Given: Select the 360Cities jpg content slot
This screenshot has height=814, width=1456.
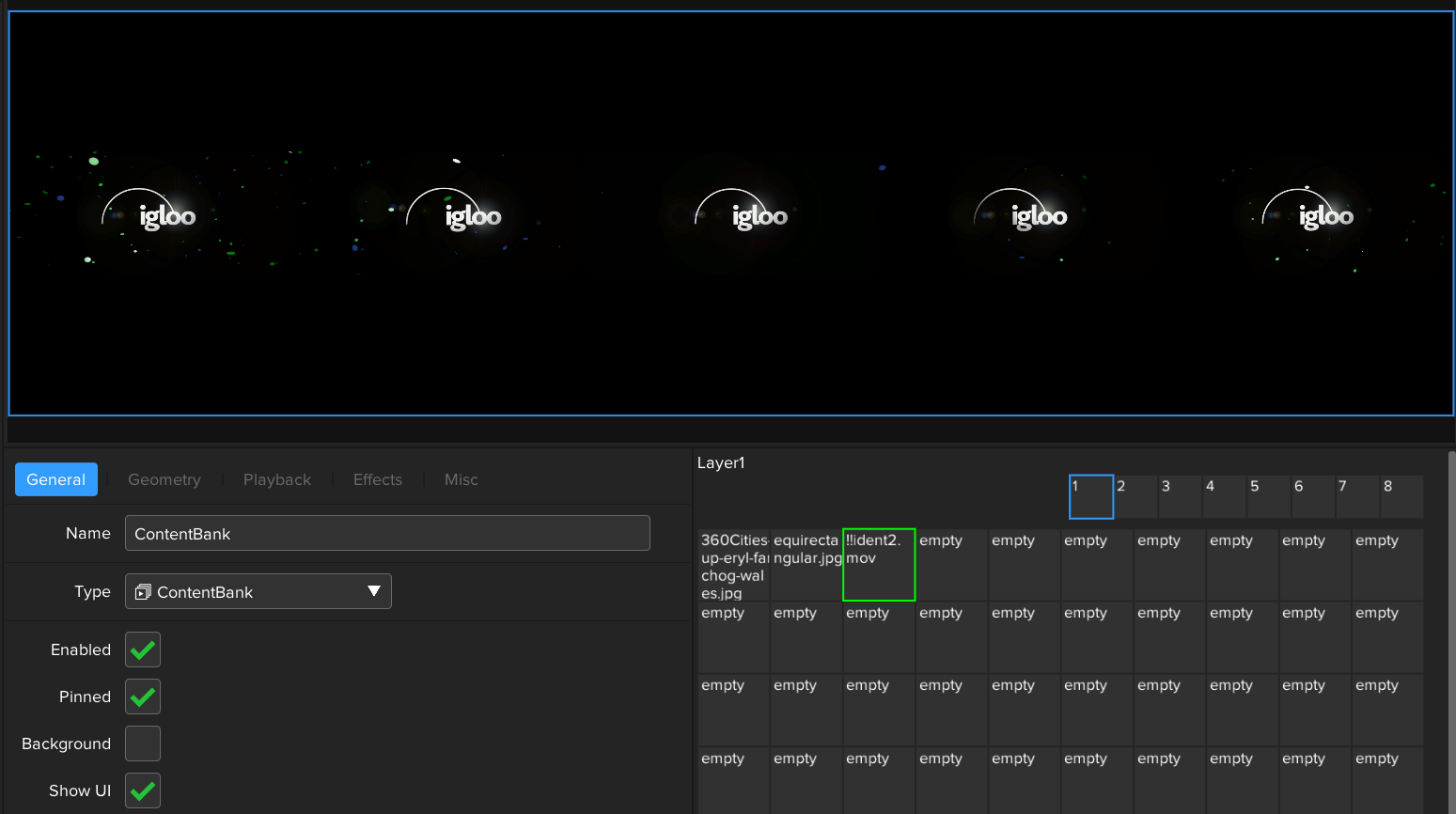Looking at the screenshot, I should [x=733, y=565].
